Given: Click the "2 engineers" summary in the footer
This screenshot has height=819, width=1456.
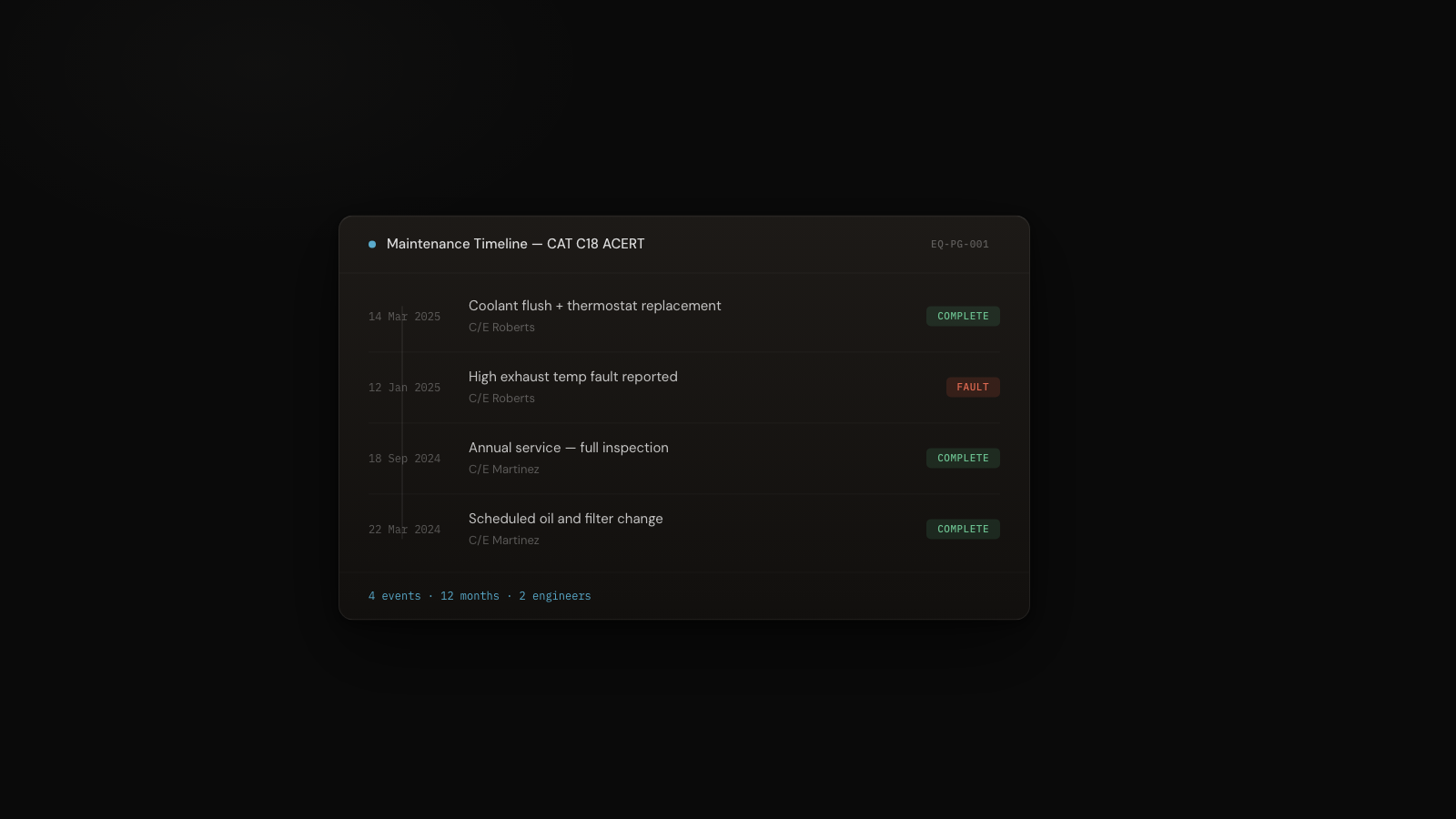Looking at the screenshot, I should point(554,596).
